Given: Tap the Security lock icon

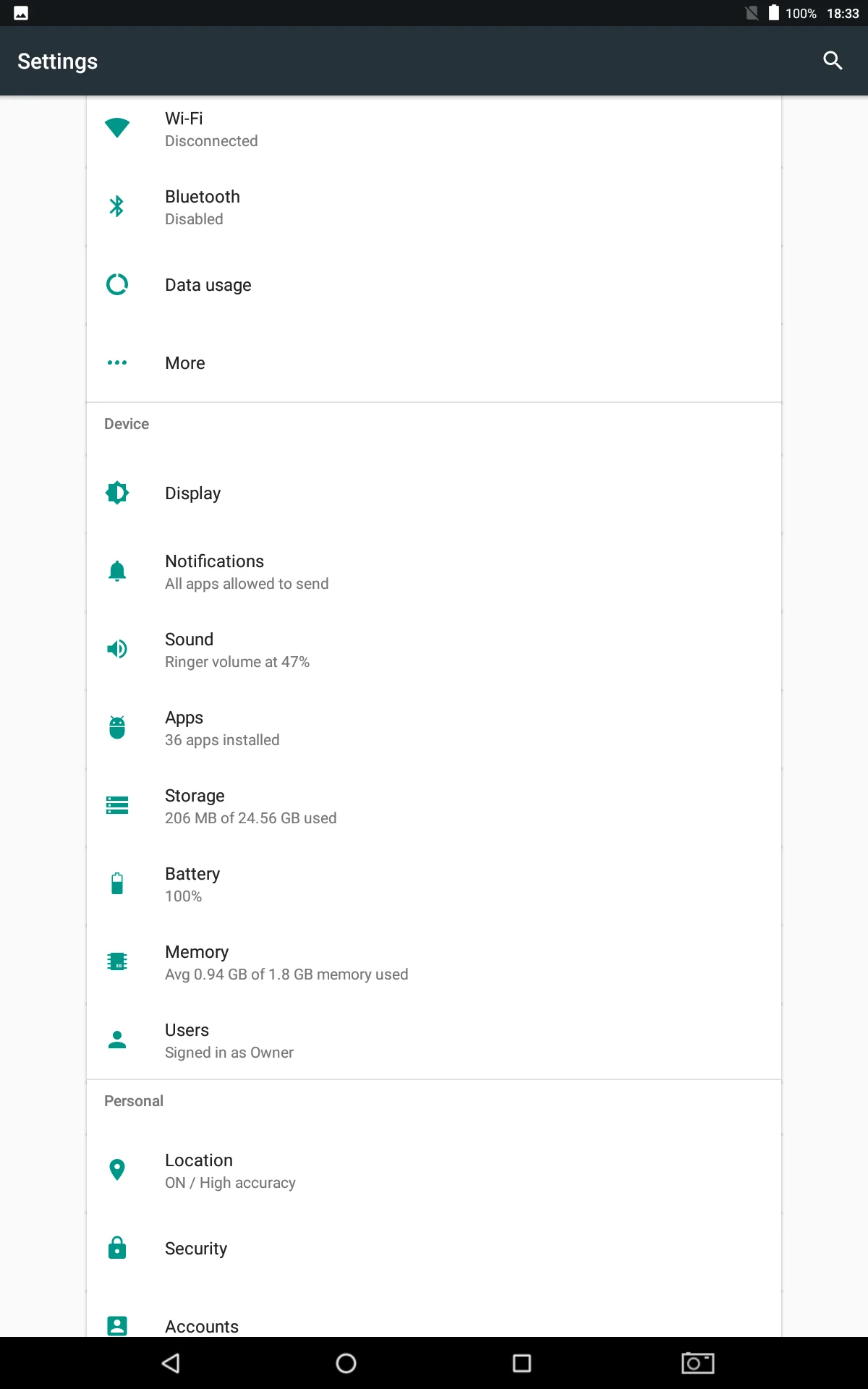Looking at the screenshot, I should (117, 1248).
